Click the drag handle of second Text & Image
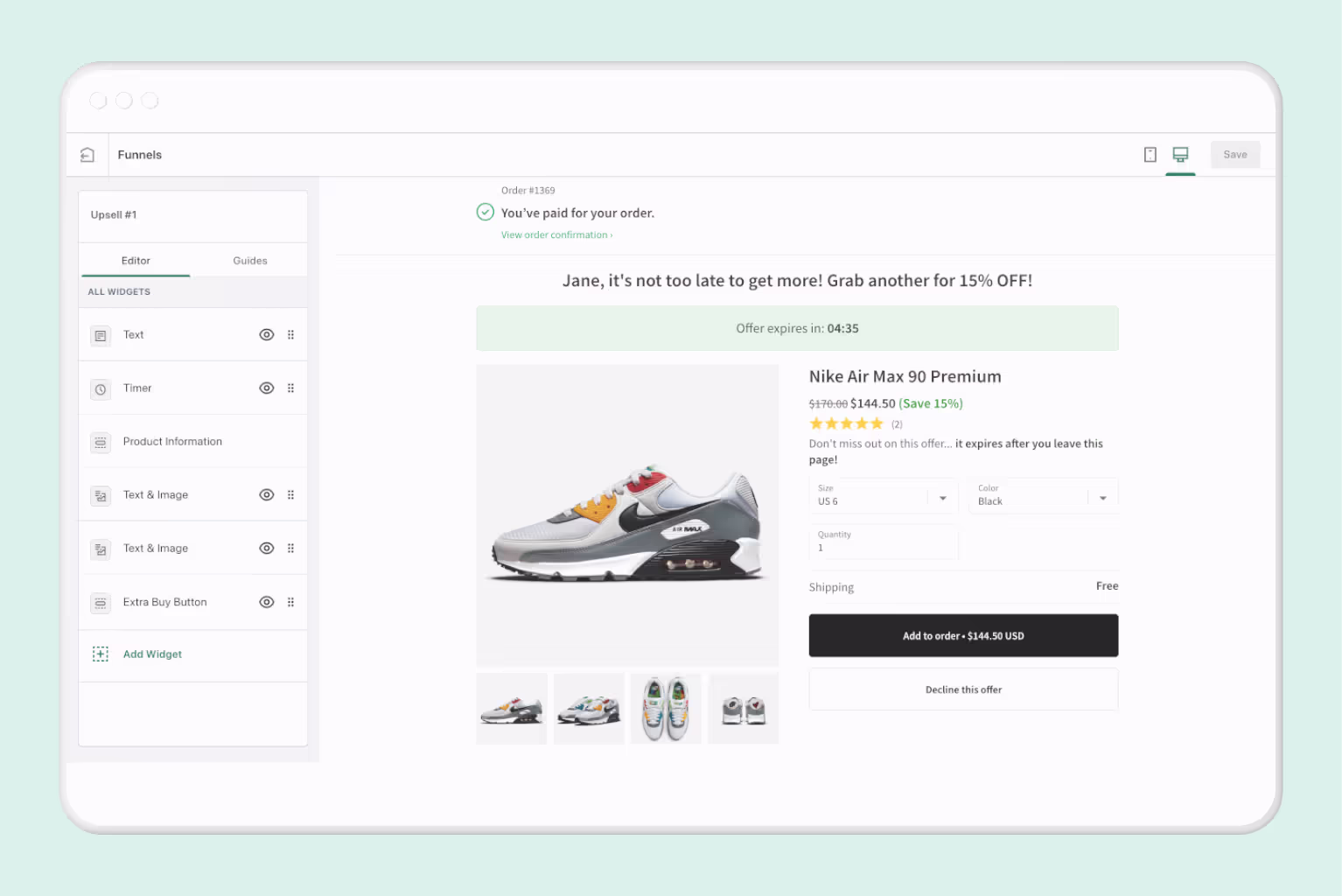 (x=290, y=549)
